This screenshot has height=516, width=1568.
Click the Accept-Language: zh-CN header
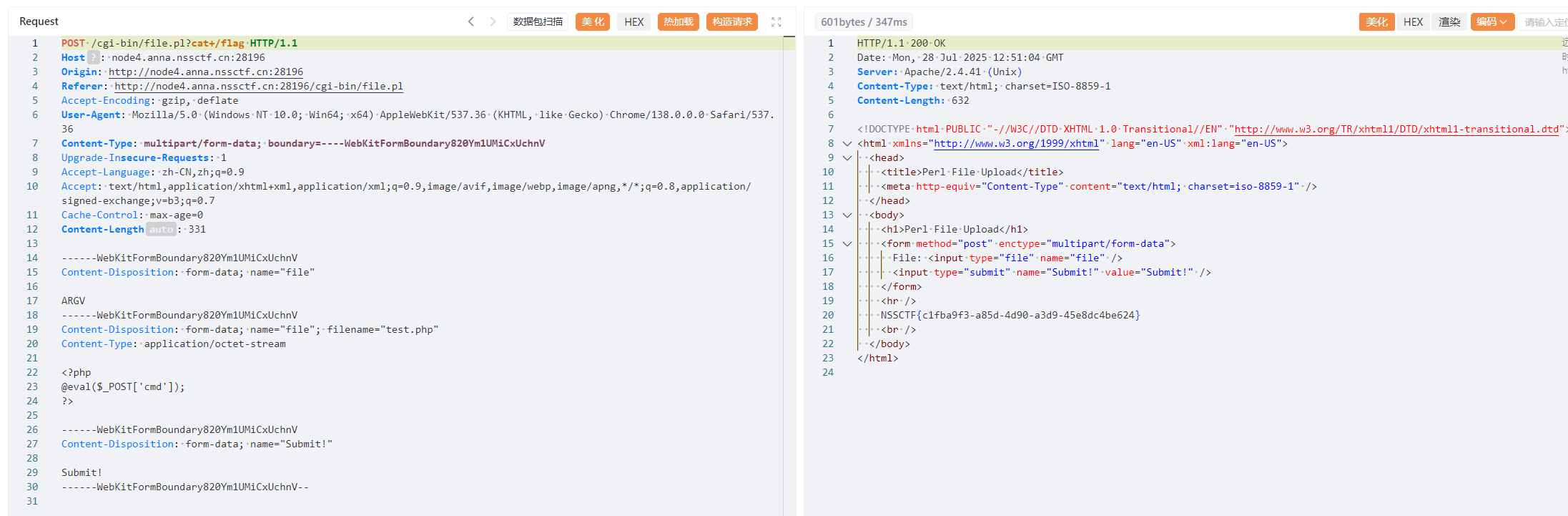[153, 172]
